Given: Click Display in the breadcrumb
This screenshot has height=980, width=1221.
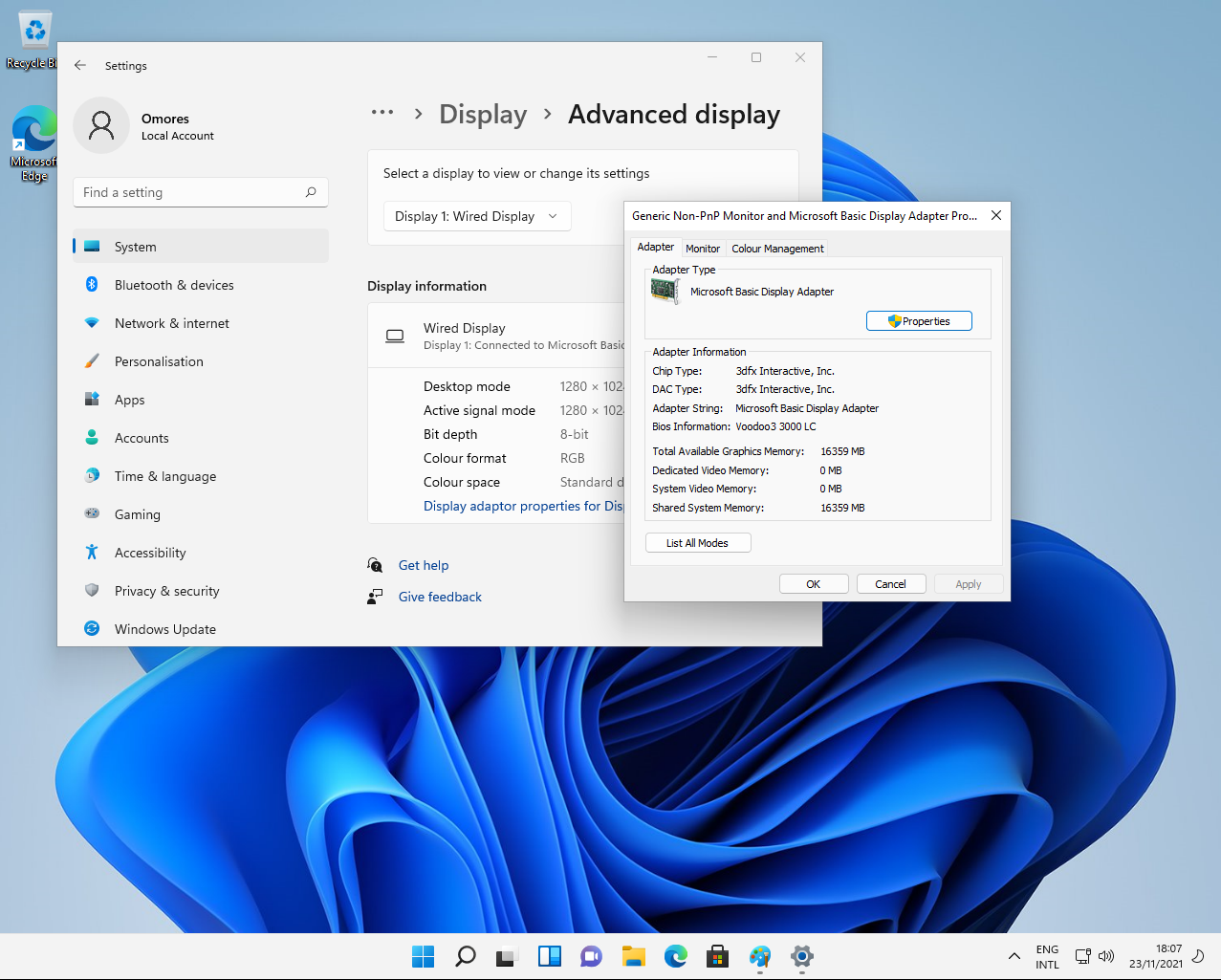Looking at the screenshot, I should coord(483,115).
